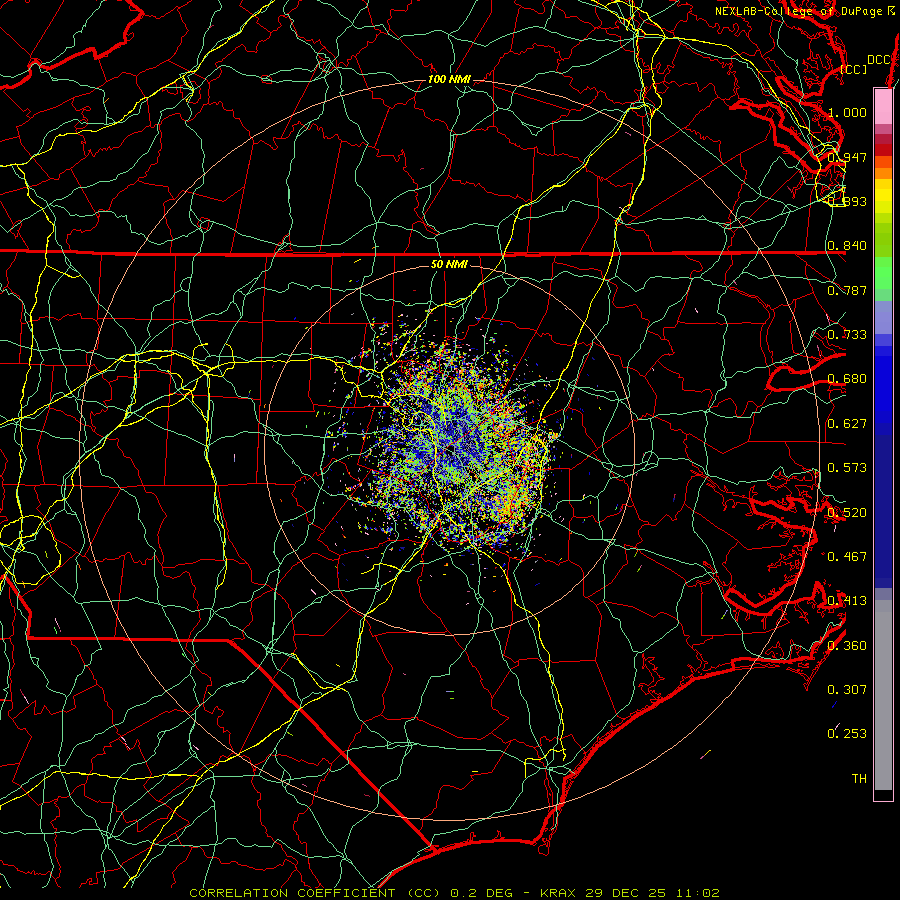Click the 0.840 scale value
Screen dimensions: 900x900
coord(847,246)
